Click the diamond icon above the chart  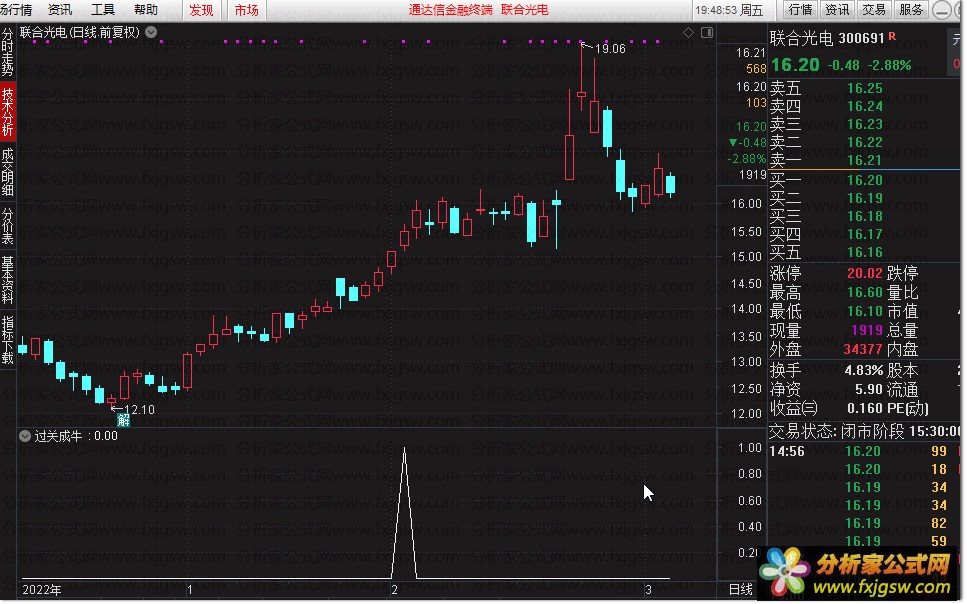688,32
